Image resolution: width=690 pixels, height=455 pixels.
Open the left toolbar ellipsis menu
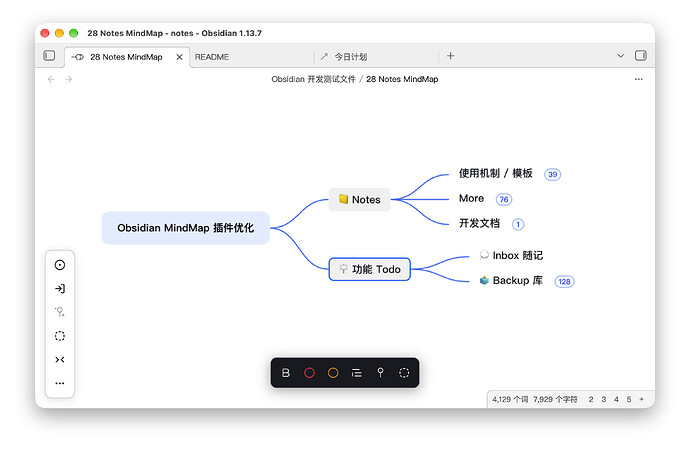click(60, 383)
